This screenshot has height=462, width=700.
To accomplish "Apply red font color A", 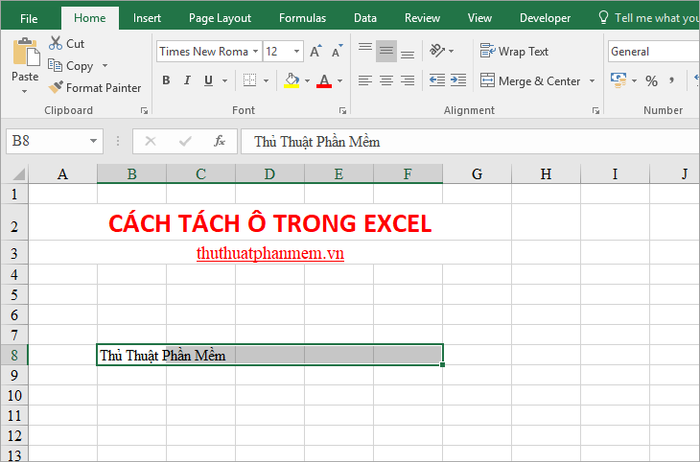I will (324, 80).
